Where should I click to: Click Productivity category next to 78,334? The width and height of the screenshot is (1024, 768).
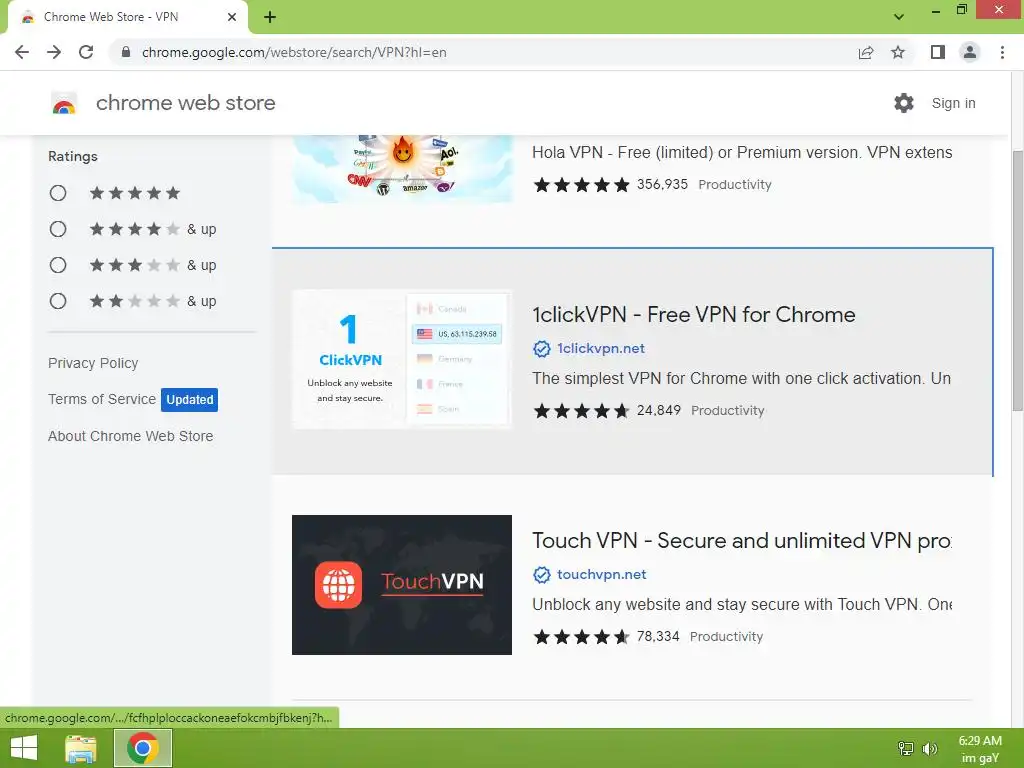pyautogui.click(x=726, y=637)
